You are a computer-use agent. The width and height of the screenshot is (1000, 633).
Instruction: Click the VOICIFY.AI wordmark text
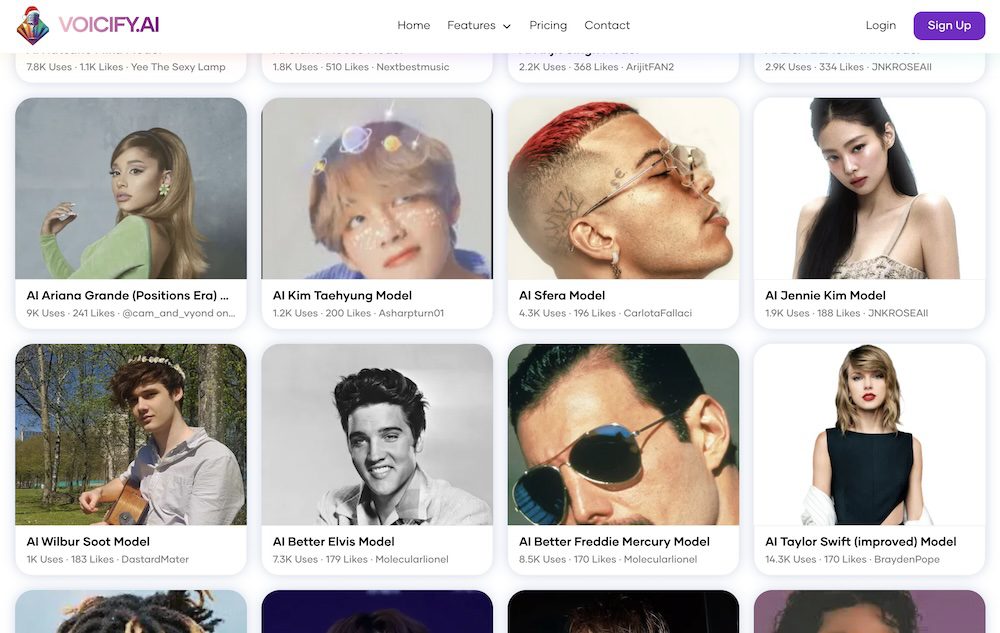point(108,25)
